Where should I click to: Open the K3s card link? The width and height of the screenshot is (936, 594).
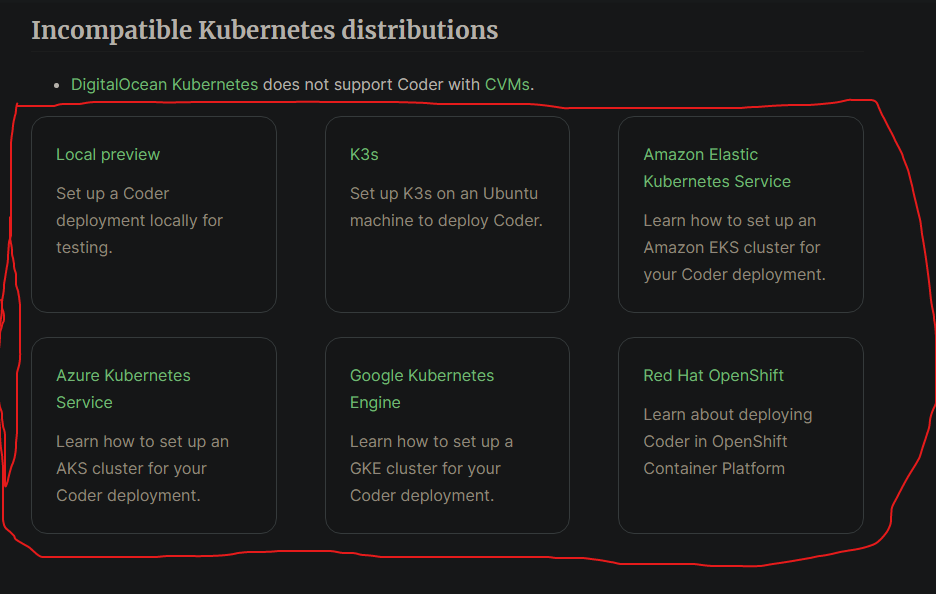364,155
